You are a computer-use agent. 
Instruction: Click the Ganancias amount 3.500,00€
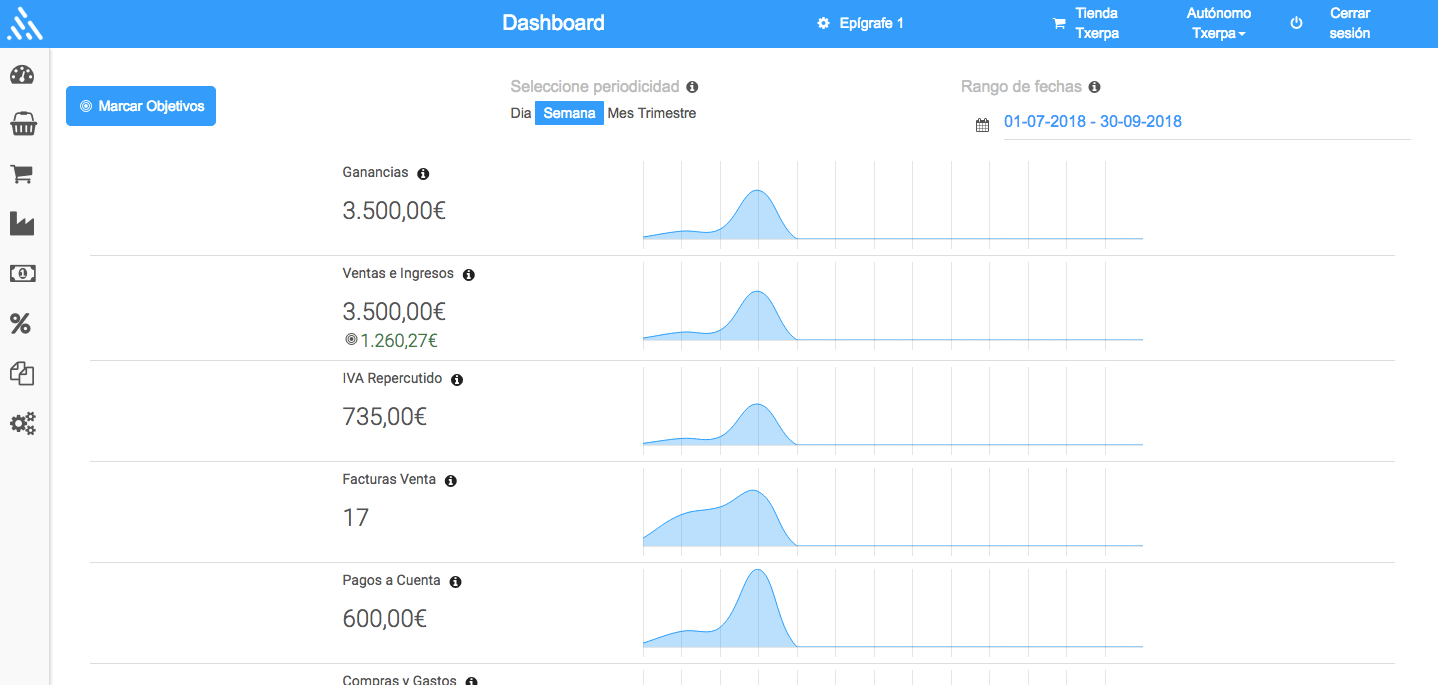click(x=394, y=211)
